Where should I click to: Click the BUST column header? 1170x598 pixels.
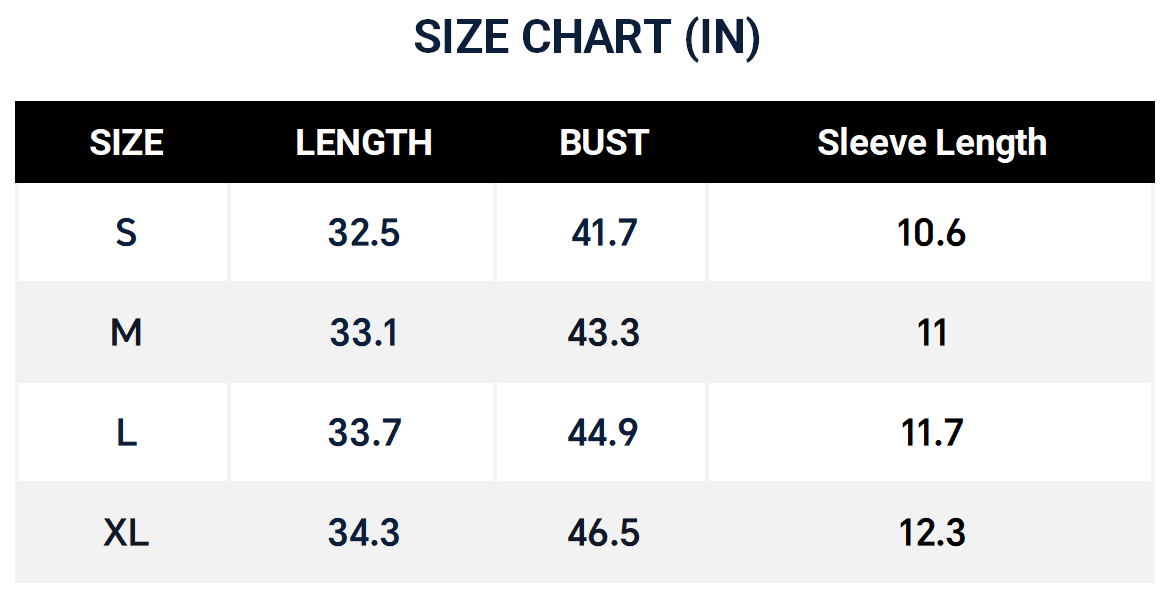pos(604,143)
